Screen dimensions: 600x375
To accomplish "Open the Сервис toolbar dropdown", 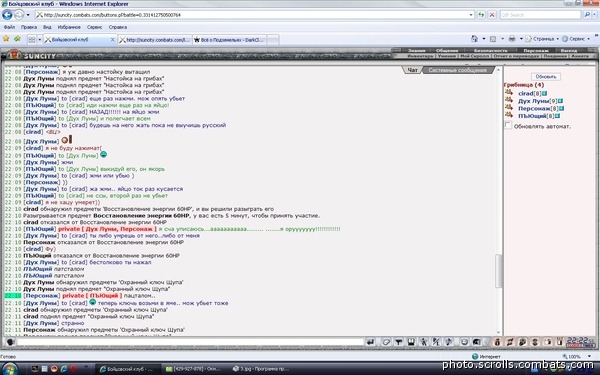I will (576, 39).
